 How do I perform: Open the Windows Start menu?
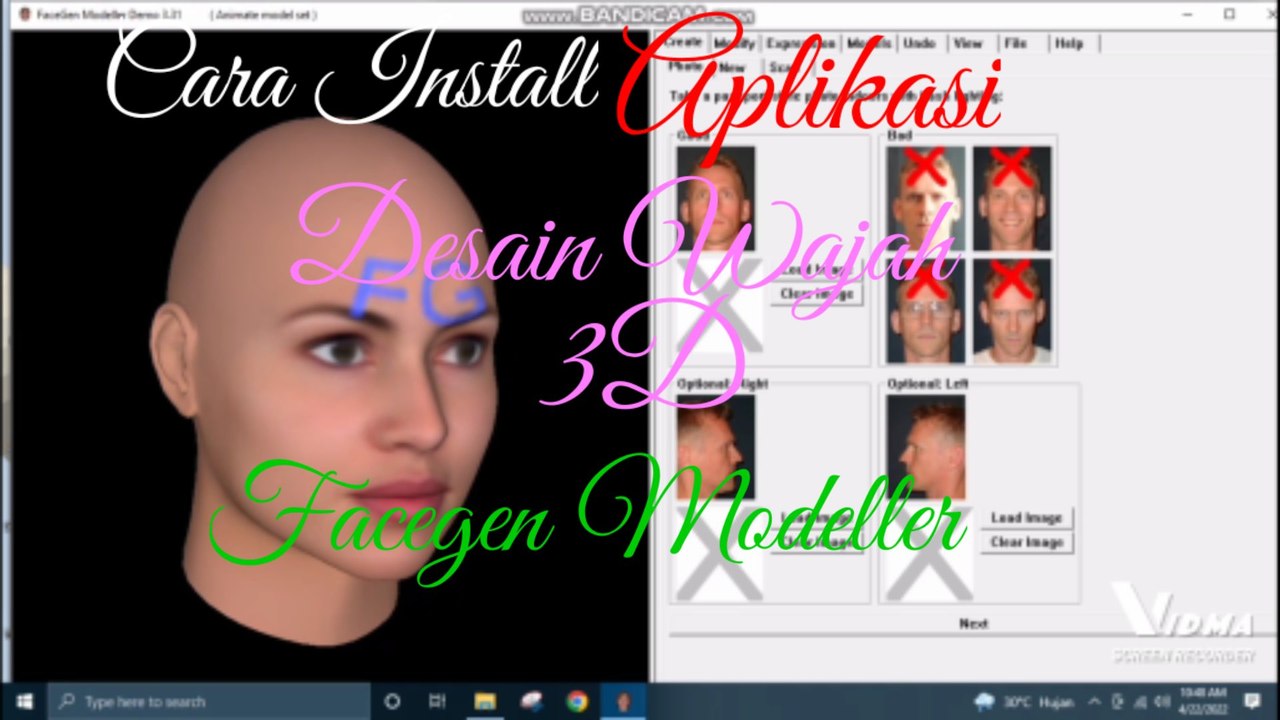24,701
